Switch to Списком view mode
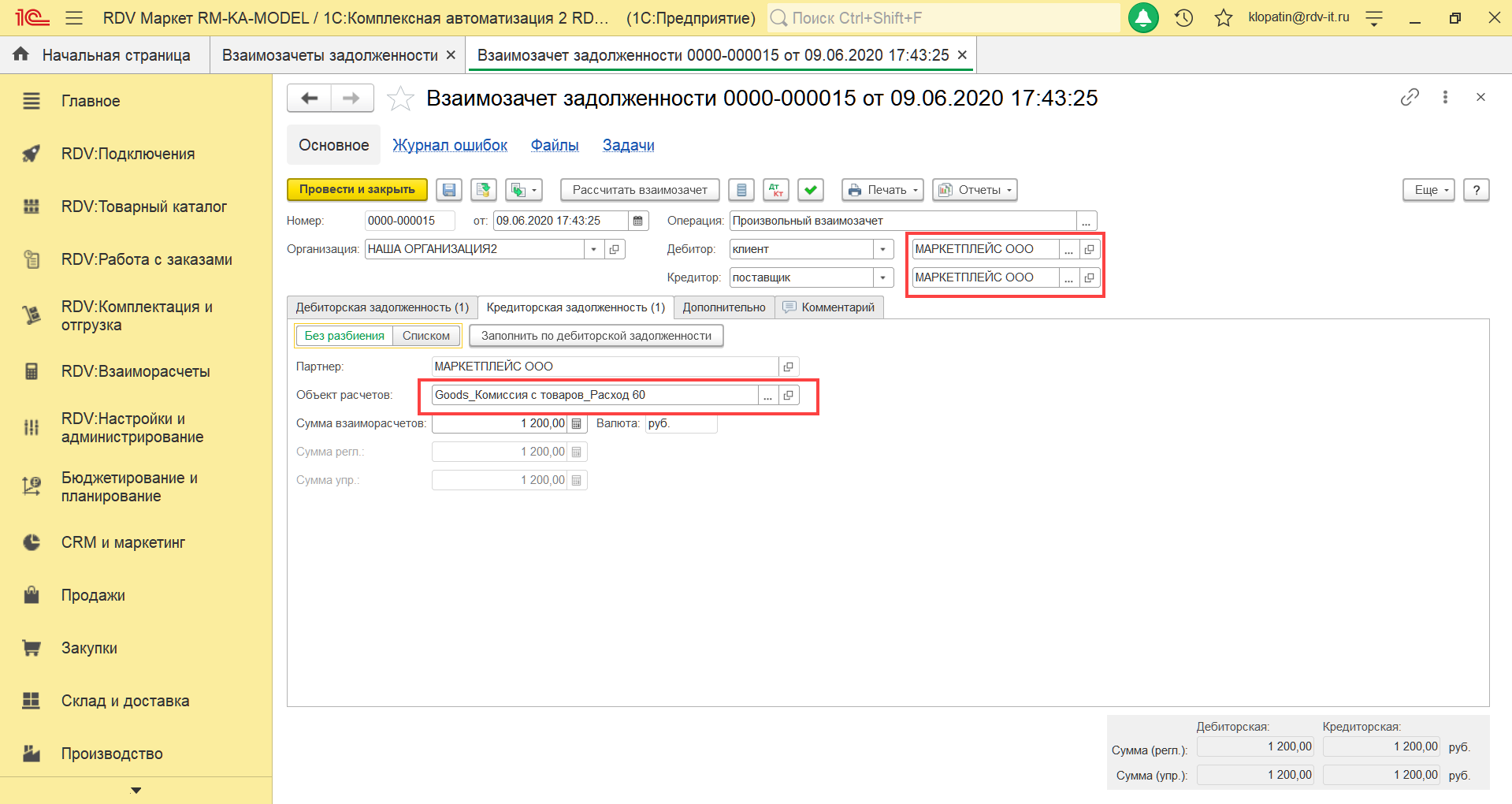The width and height of the screenshot is (1512, 804). [x=425, y=336]
